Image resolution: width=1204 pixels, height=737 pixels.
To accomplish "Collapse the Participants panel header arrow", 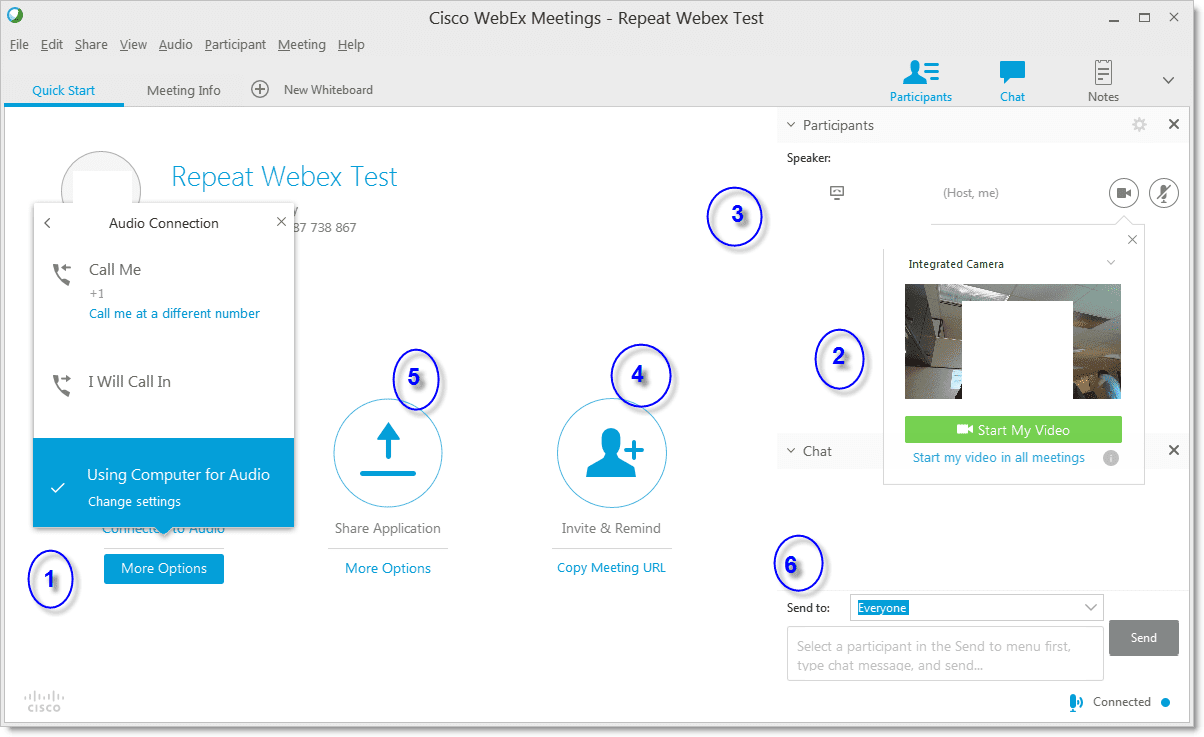I will pyautogui.click(x=790, y=125).
